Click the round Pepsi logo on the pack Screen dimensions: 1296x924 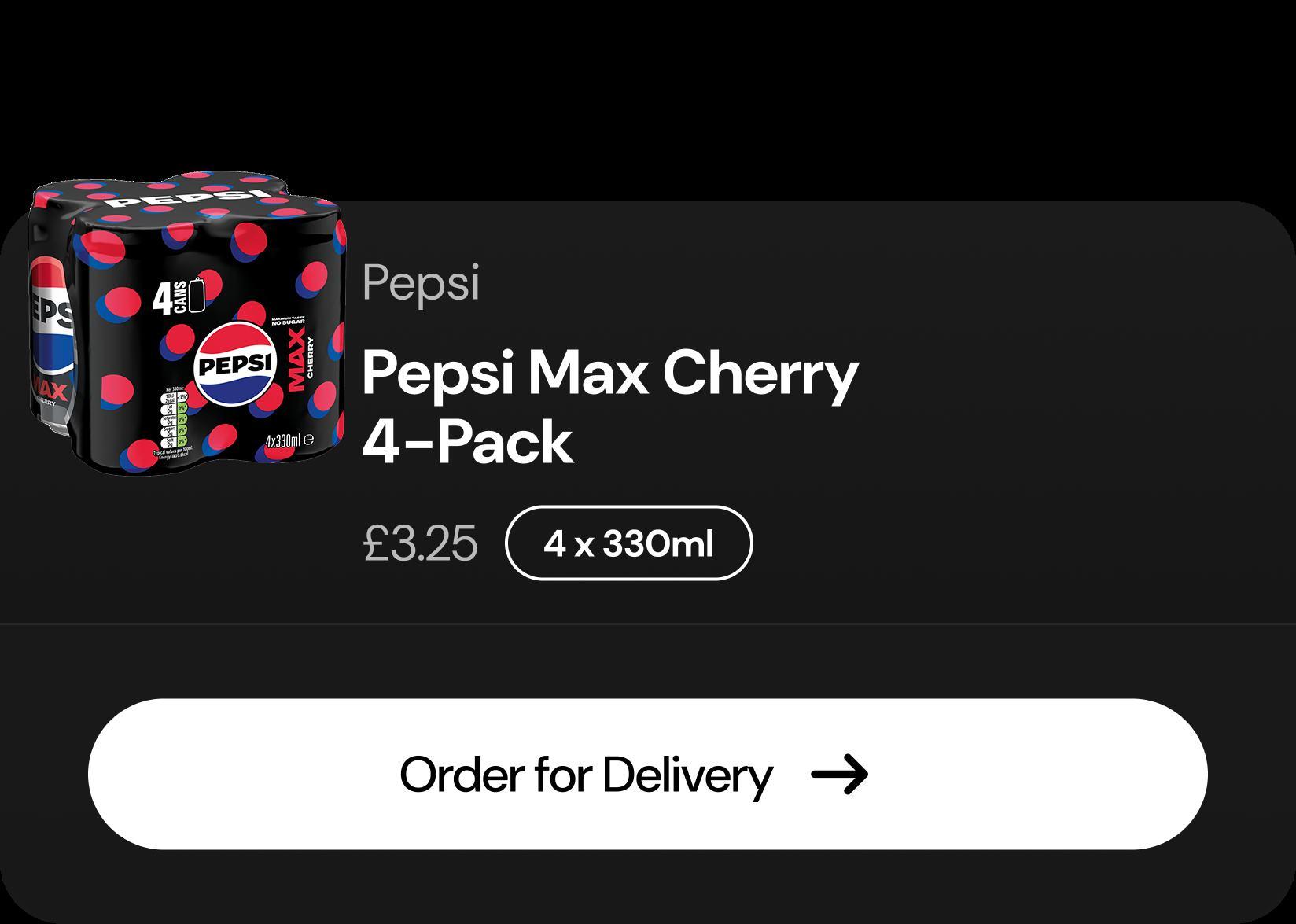tap(234, 366)
